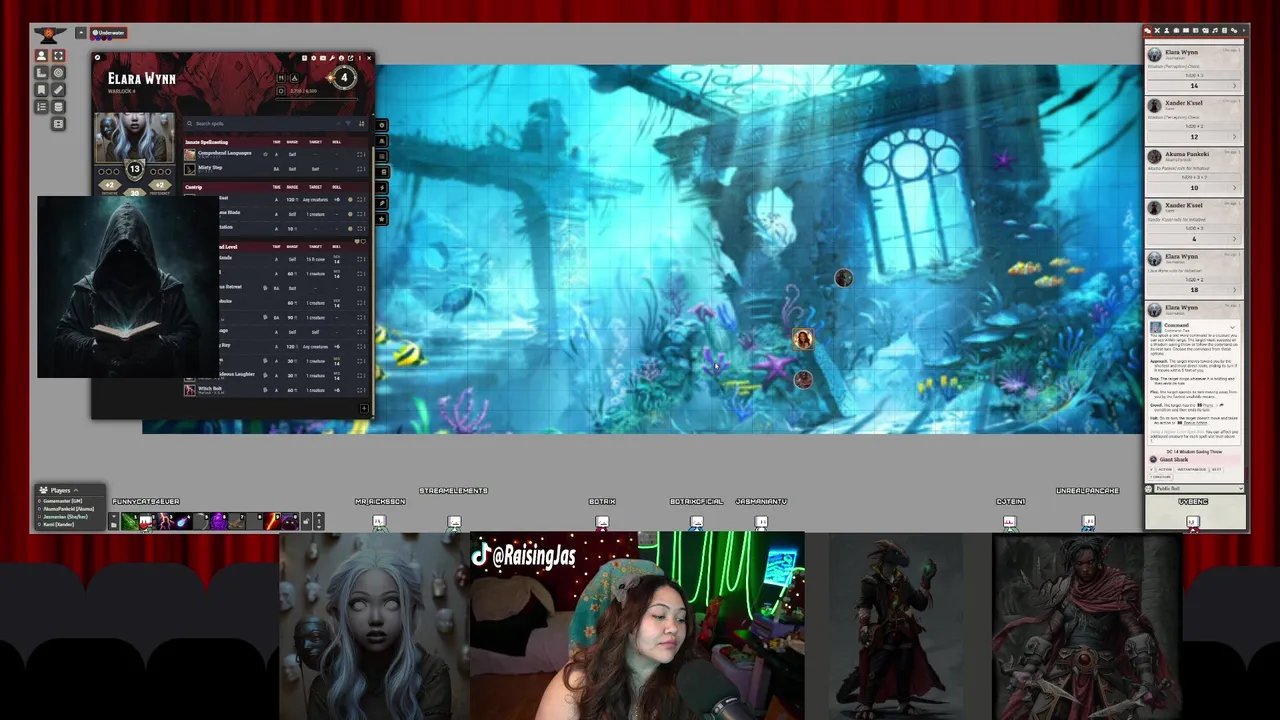Pick the ruler measurement tool
Screen dimensions: 1280x720
[58, 90]
